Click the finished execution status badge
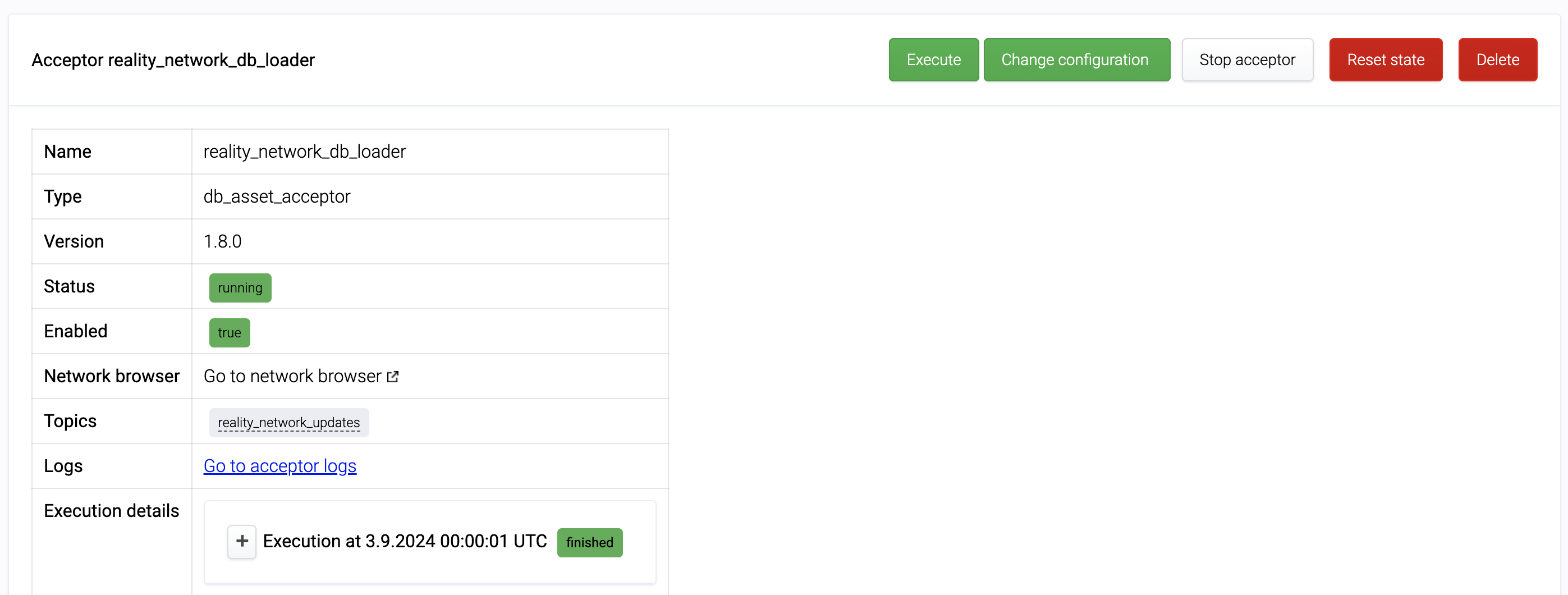1568x595 pixels. coord(589,543)
